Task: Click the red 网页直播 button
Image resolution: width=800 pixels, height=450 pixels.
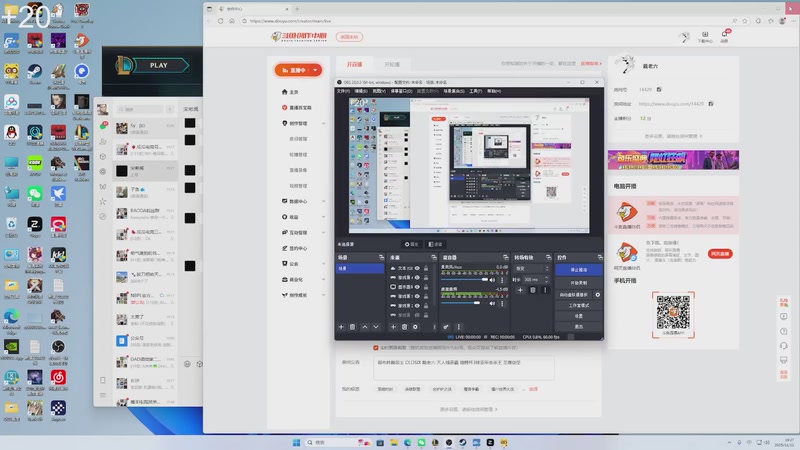Action: pyautogui.click(x=720, y=254)
